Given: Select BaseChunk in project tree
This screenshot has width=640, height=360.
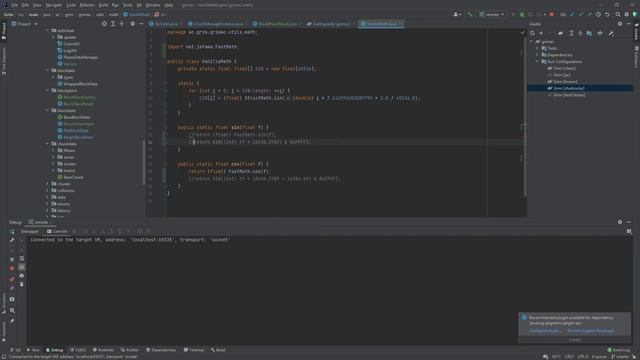Looking at the screenshot, I should 73,178.
